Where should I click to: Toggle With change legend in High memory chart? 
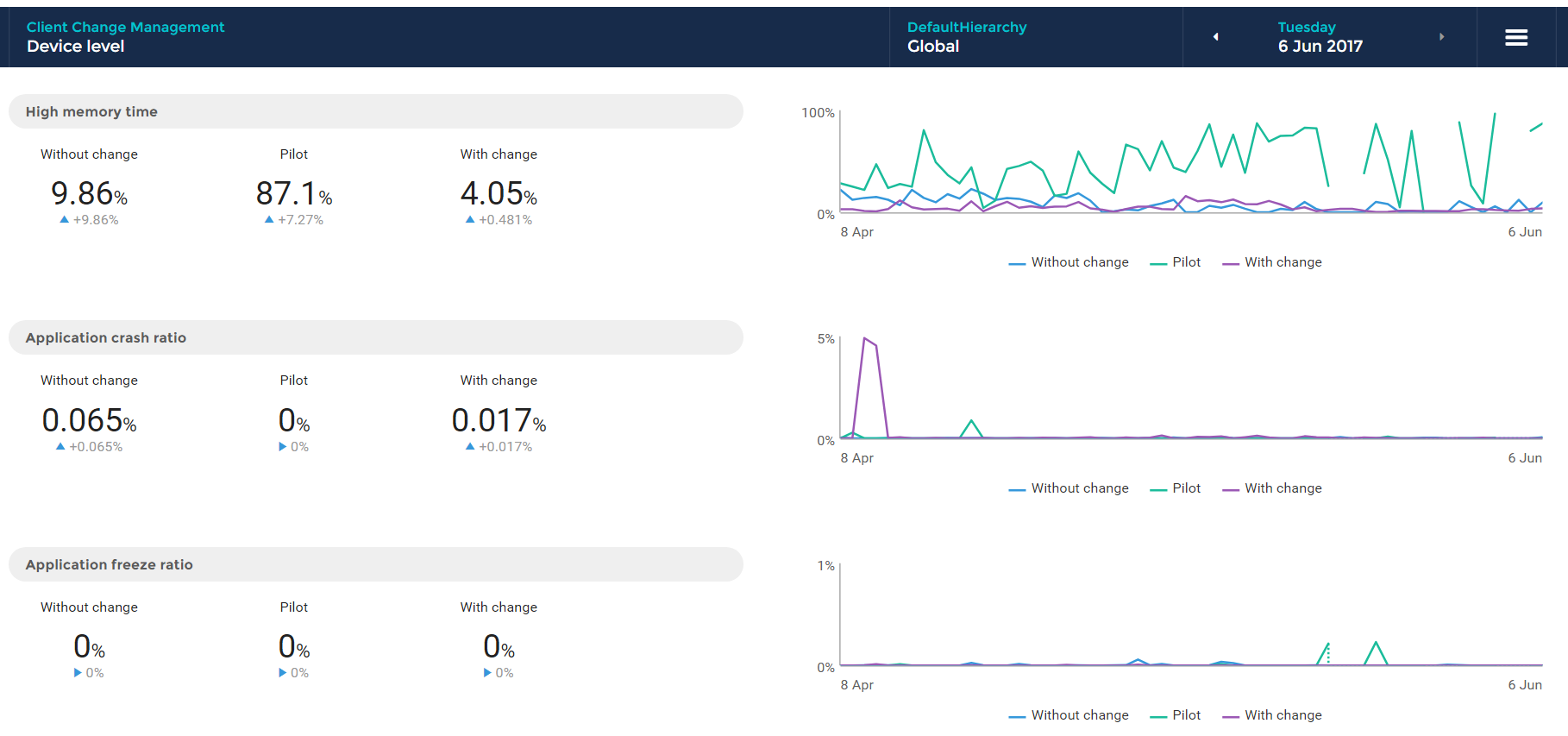pos(1272,262)
